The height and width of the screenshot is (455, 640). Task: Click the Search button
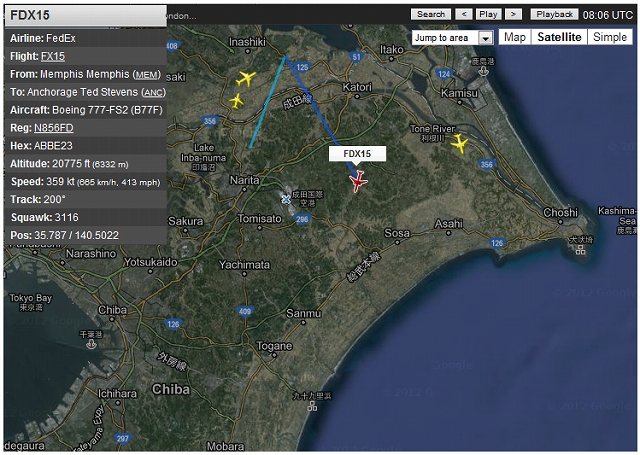click(431, 14)
